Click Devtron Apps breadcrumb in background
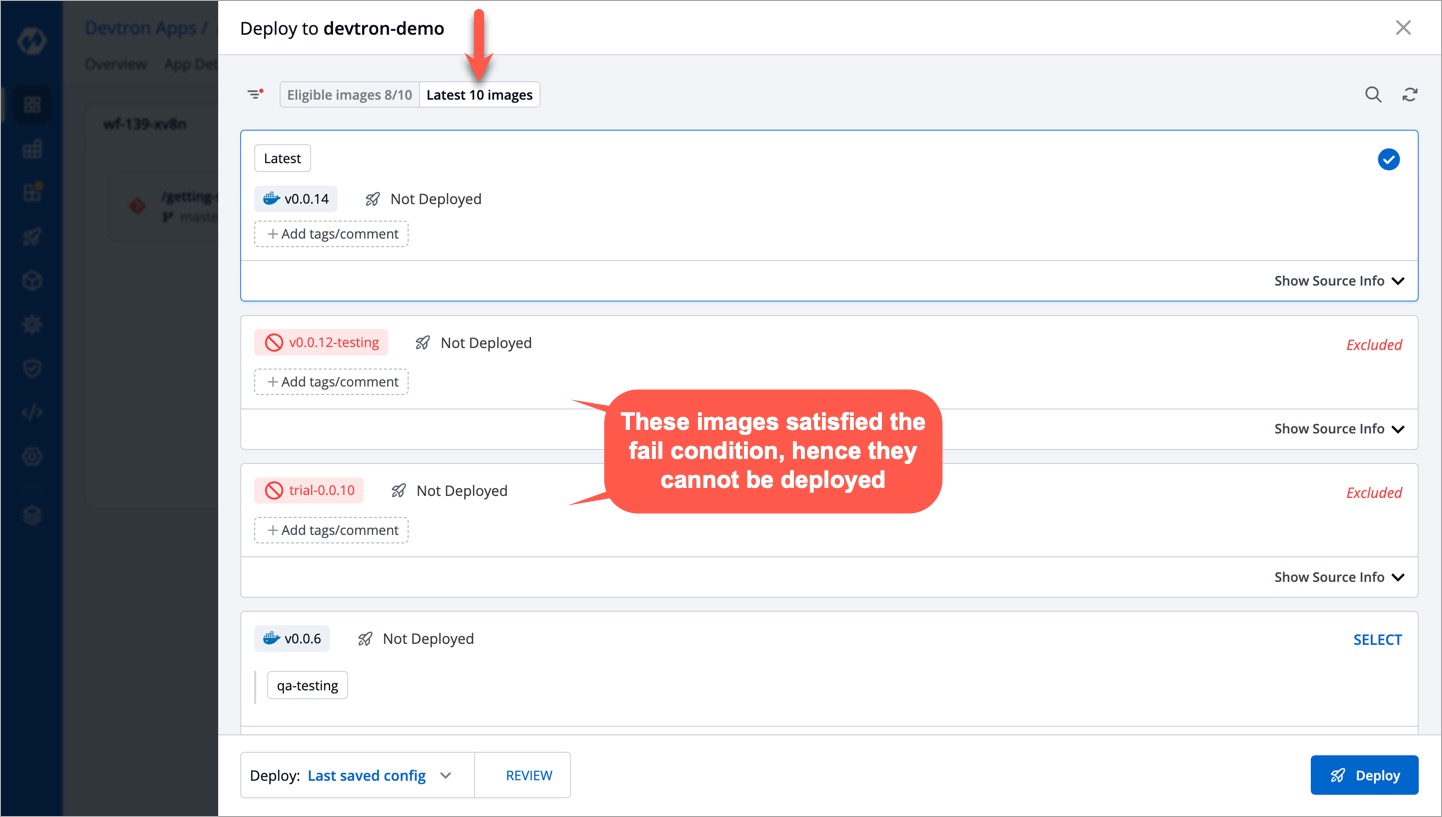Viewport: 1442px width, 817px height. (x=140, y=28)
